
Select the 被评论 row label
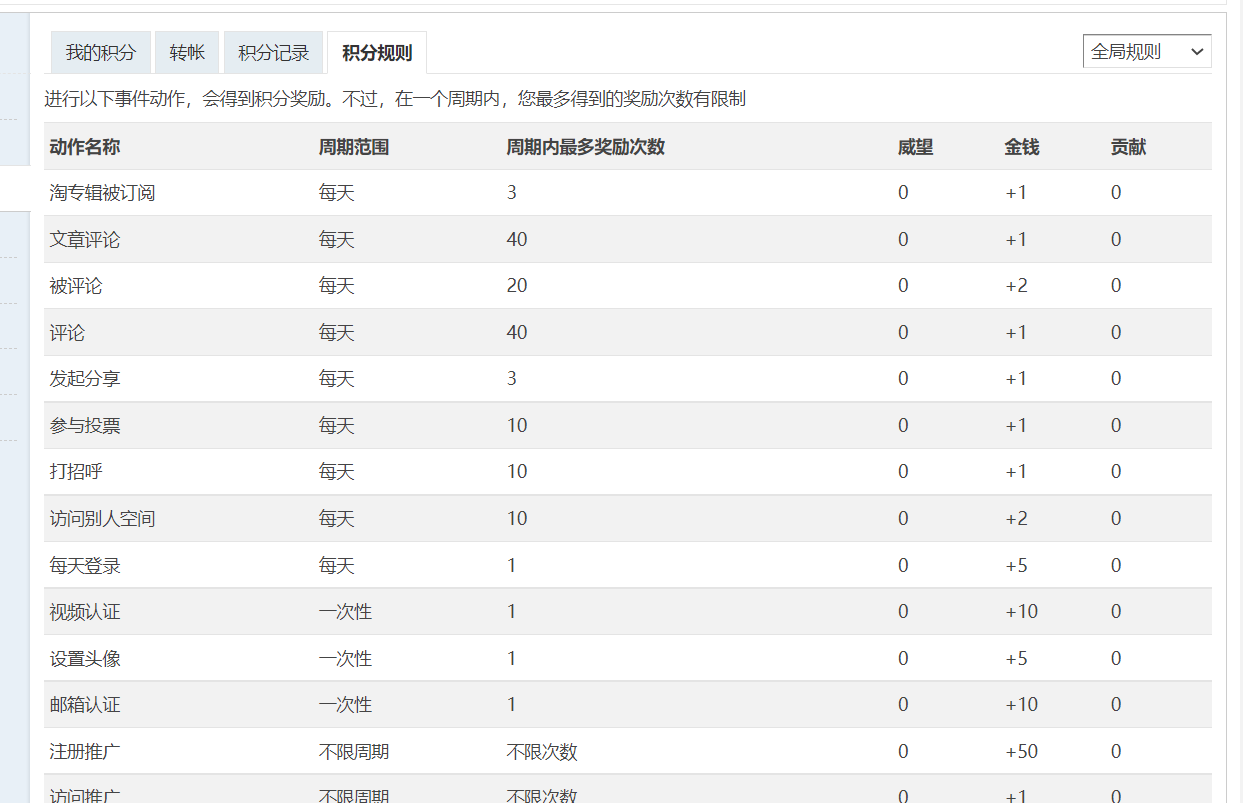(x=76, y=286)
